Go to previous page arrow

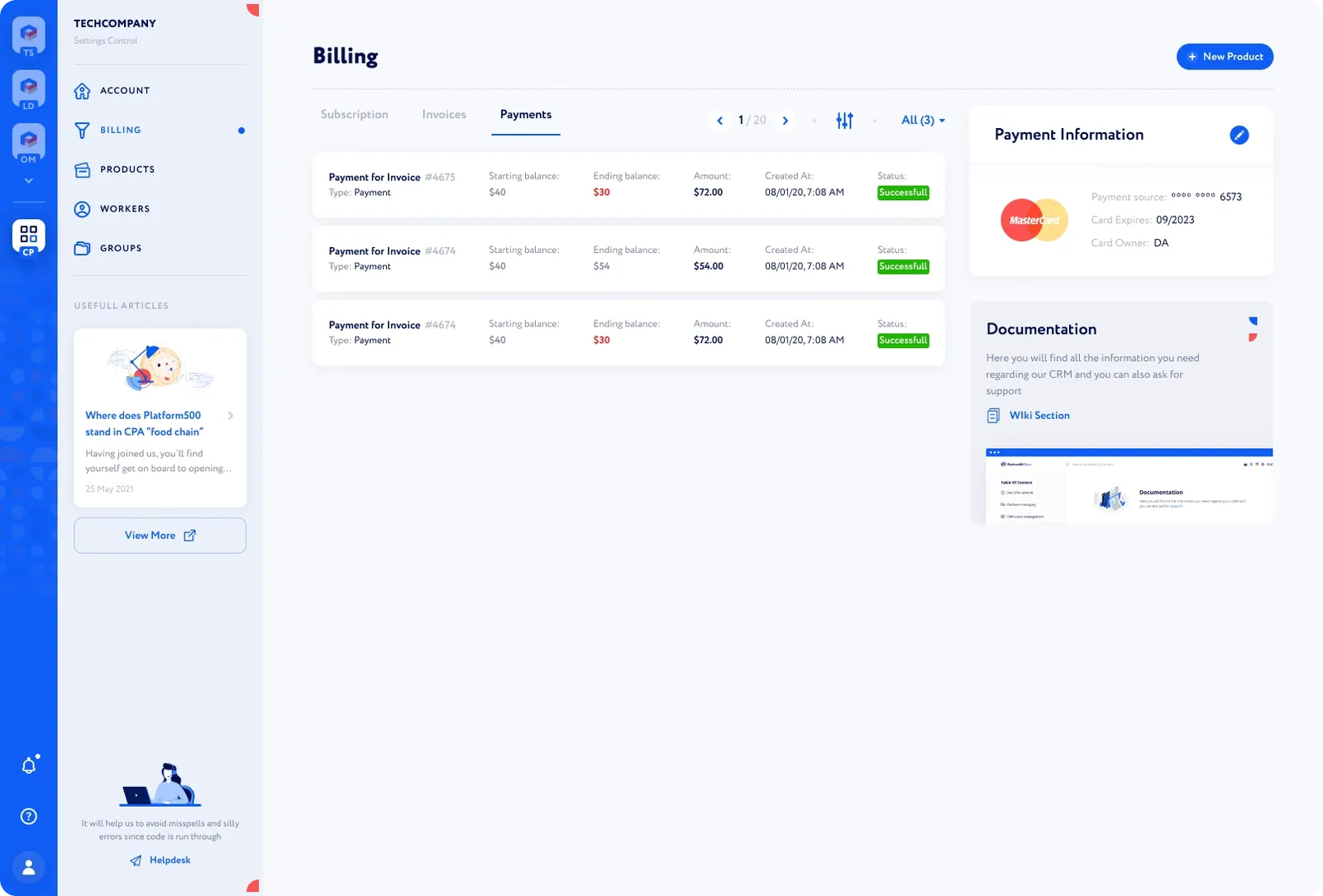pyautogui.click(x=719, y=121)
